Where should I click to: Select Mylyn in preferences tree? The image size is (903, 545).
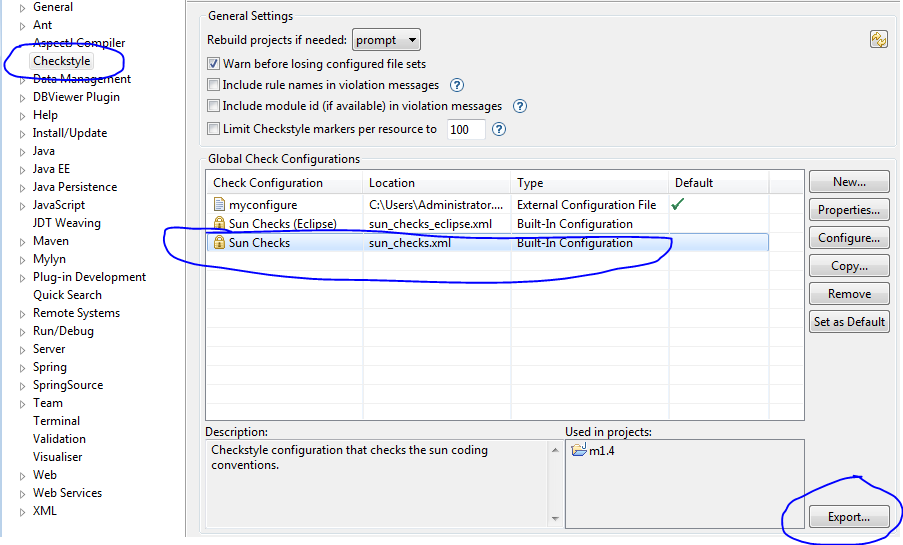point(50,259)
